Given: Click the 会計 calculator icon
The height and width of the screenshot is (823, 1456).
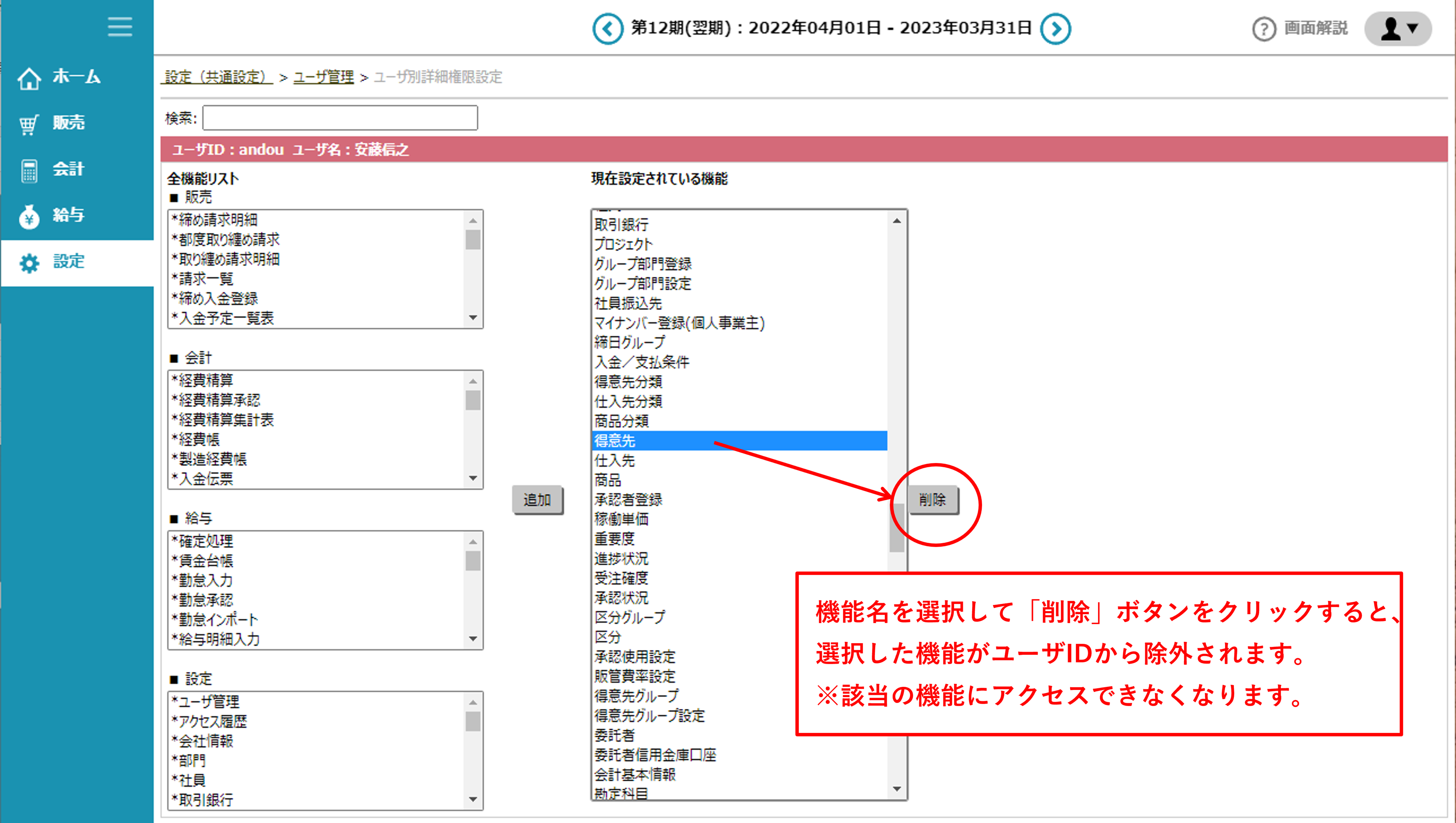Looking at the screenshot, I should (29, 171).
